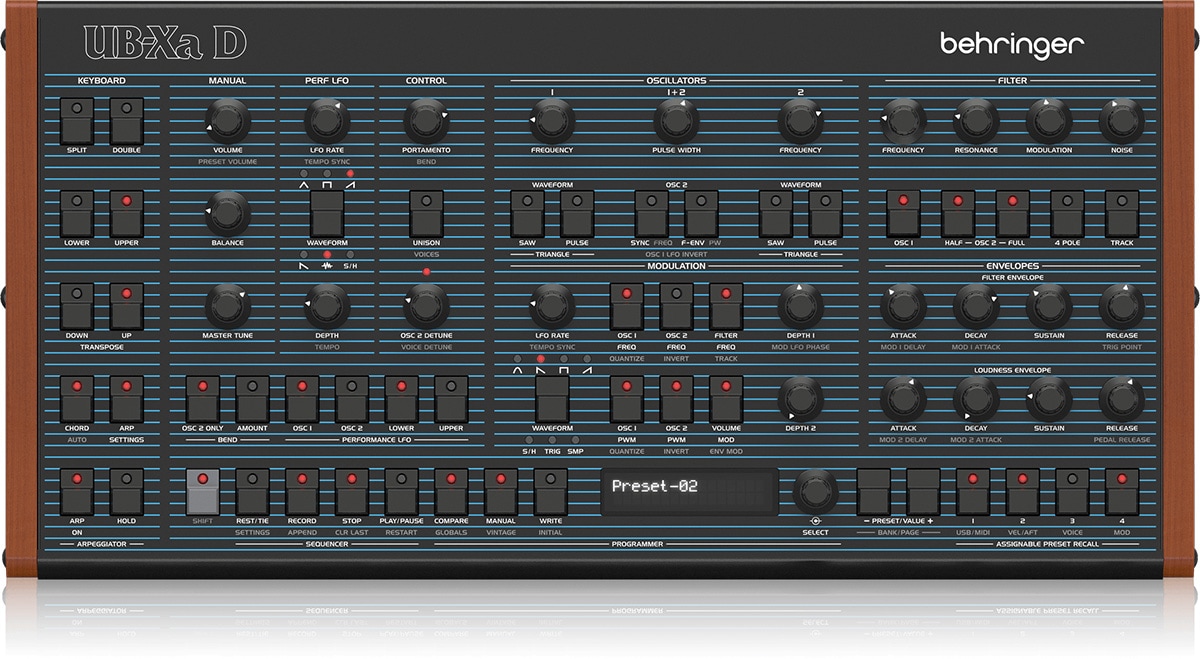Click the Filter NOISE knob

click(x=1121, y=121)
